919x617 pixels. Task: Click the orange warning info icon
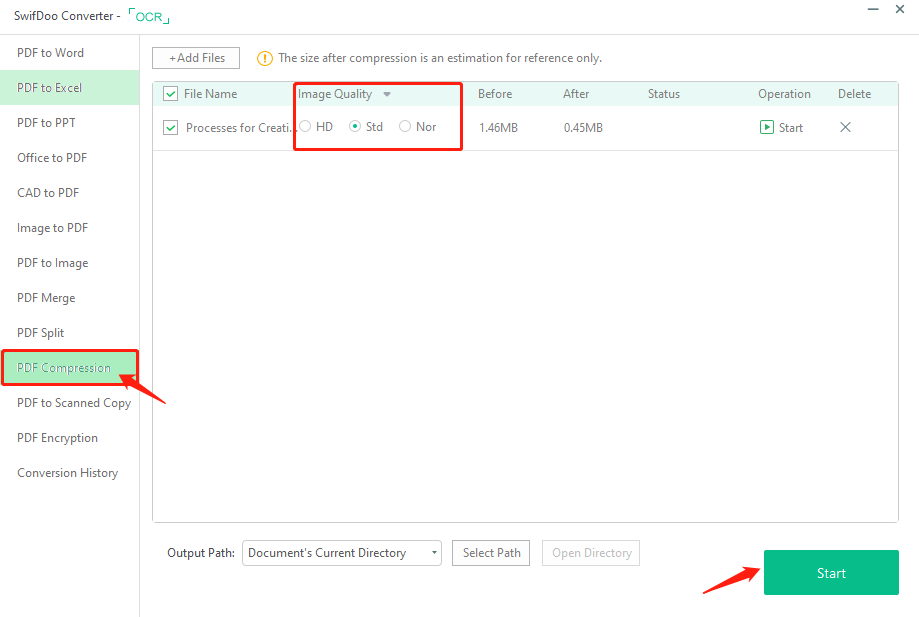pos(264,58)
